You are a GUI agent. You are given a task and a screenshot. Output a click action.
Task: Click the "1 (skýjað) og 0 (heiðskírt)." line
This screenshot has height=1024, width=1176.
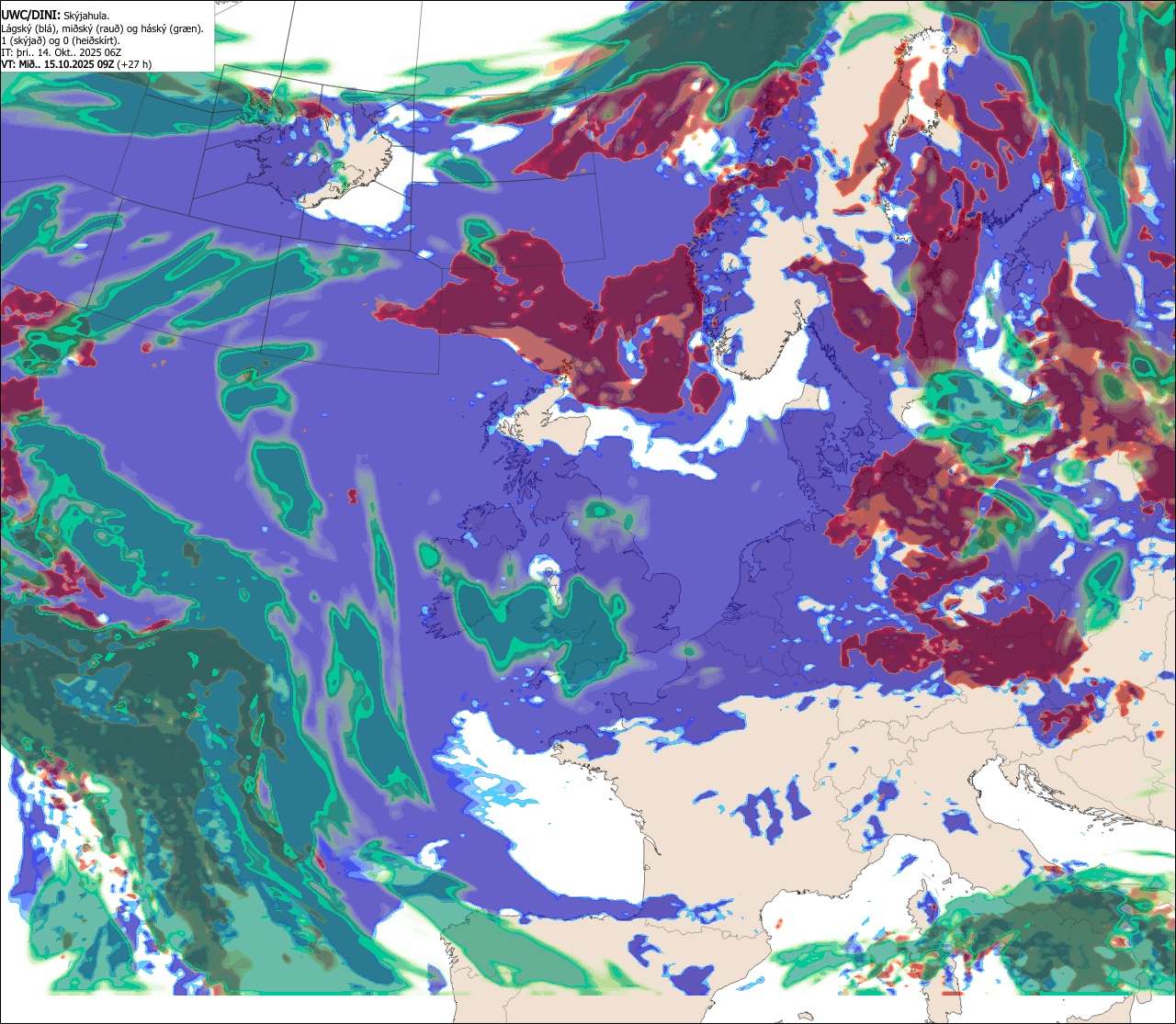60,40
